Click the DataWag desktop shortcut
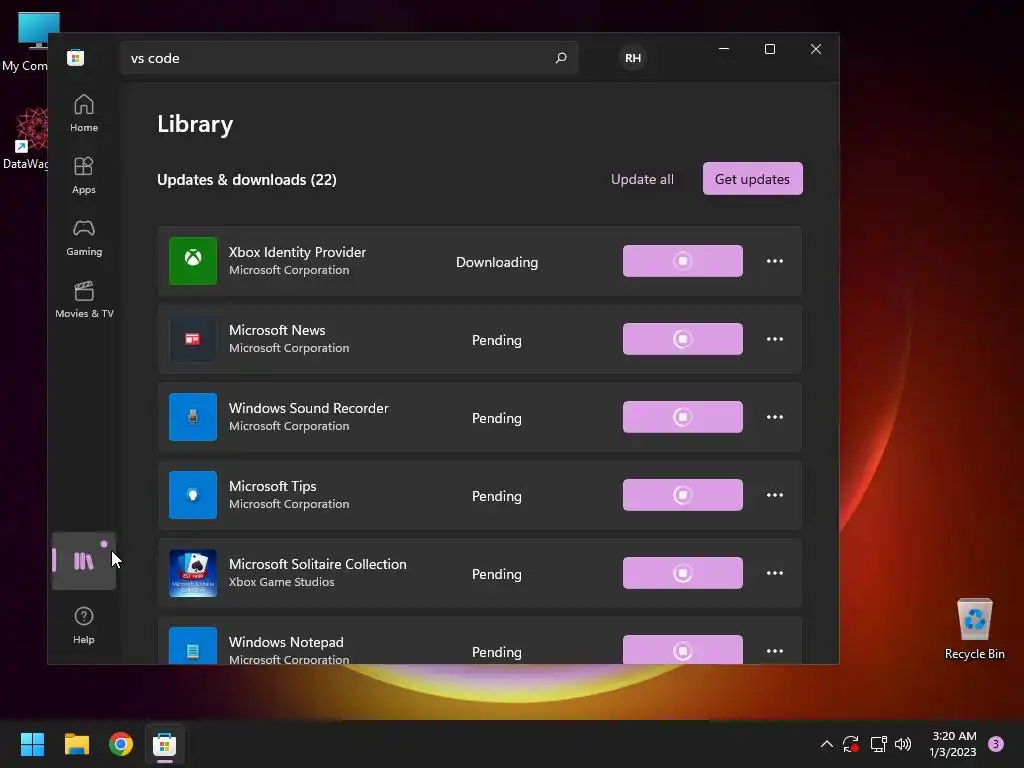1024x768 pixels. tap(25, 139)
